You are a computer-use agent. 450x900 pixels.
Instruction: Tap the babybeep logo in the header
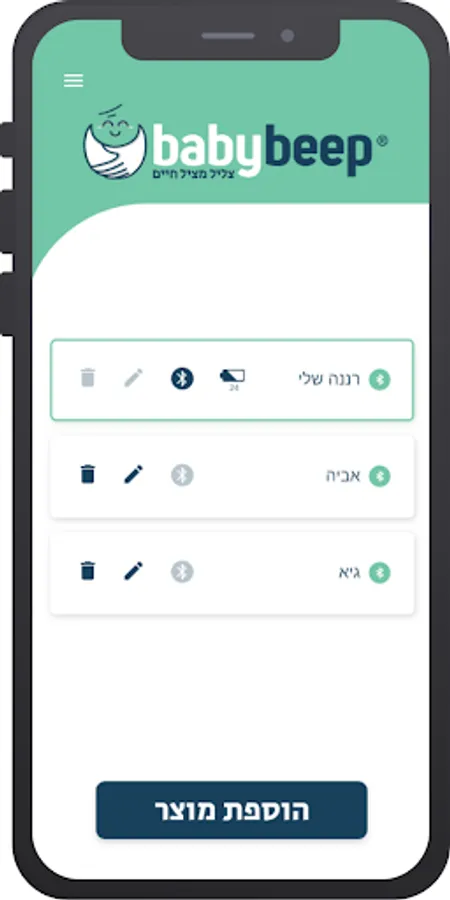coord(235,142)
